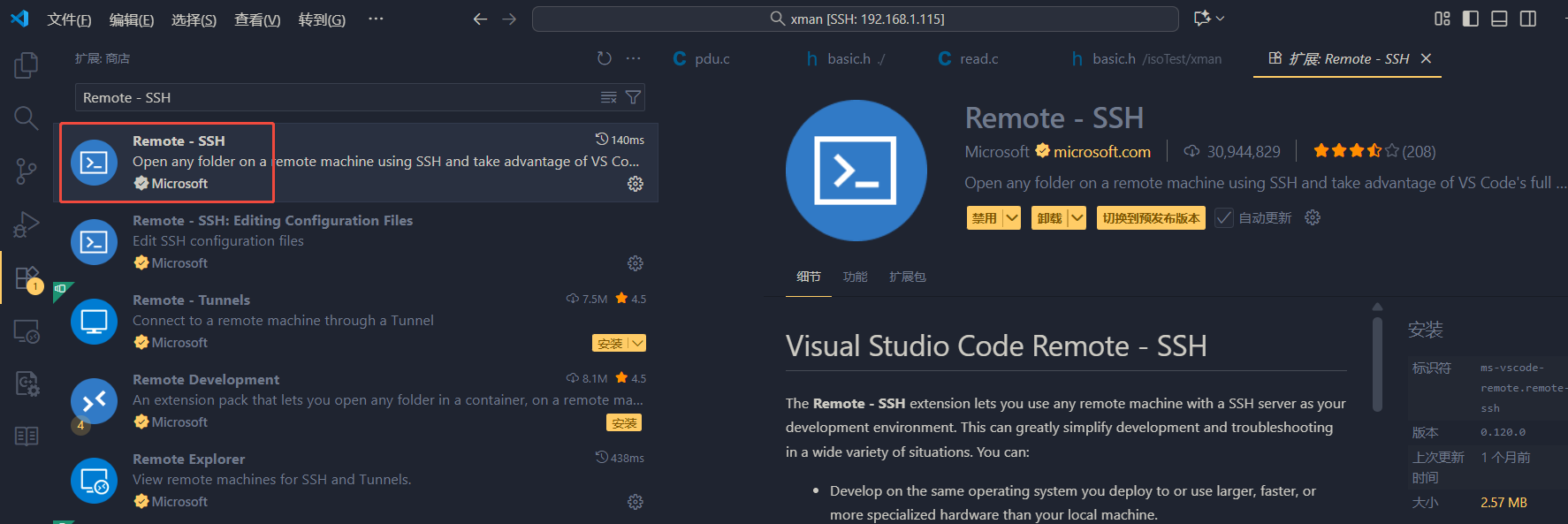The image size is (1568, 524).
Task: Show more menu bar items
Action: pos(376,19)
